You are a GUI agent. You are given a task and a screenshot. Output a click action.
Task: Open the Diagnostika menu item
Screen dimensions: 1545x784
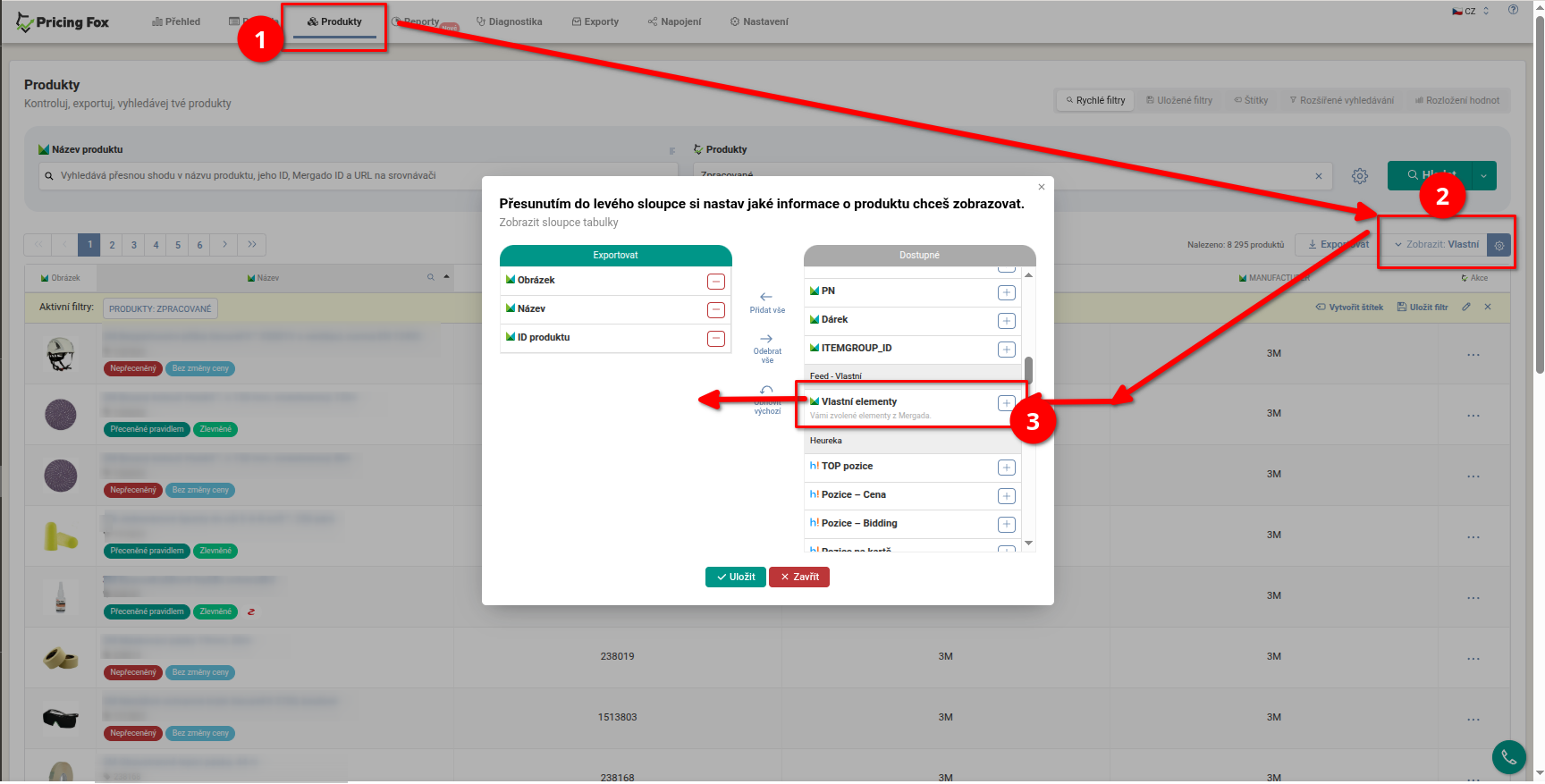(x=509, y=21)
